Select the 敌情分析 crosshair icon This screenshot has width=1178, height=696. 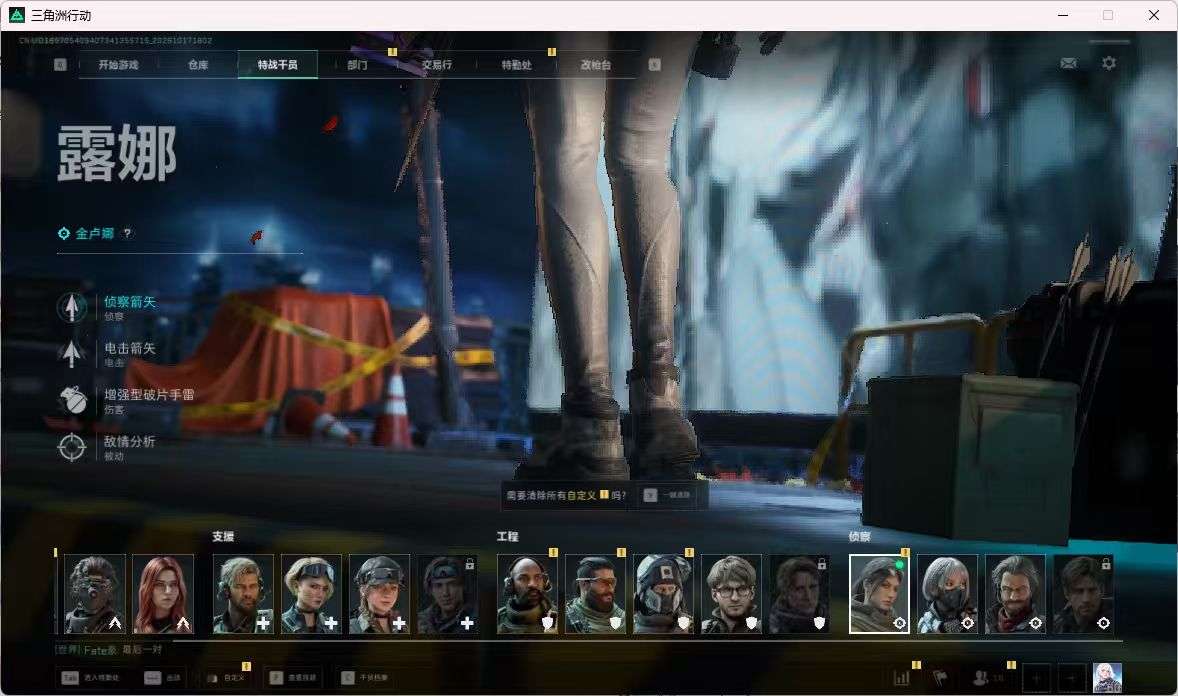tap(72, 447)
